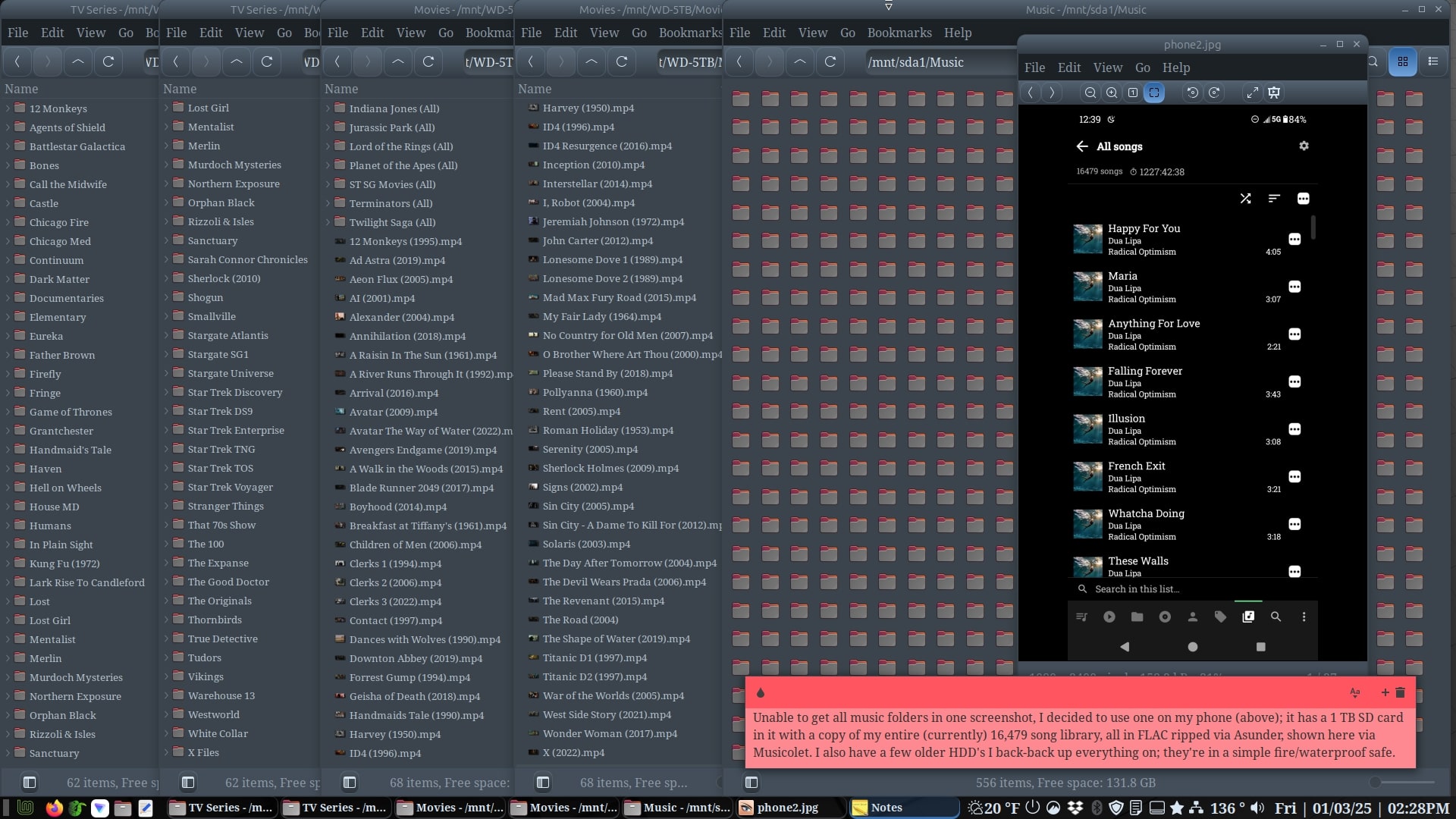Viewport: 1456px width, 819px height.
Task: Open the View menu of phone2.jpg viewer
Action: [x=1107, y=67]
